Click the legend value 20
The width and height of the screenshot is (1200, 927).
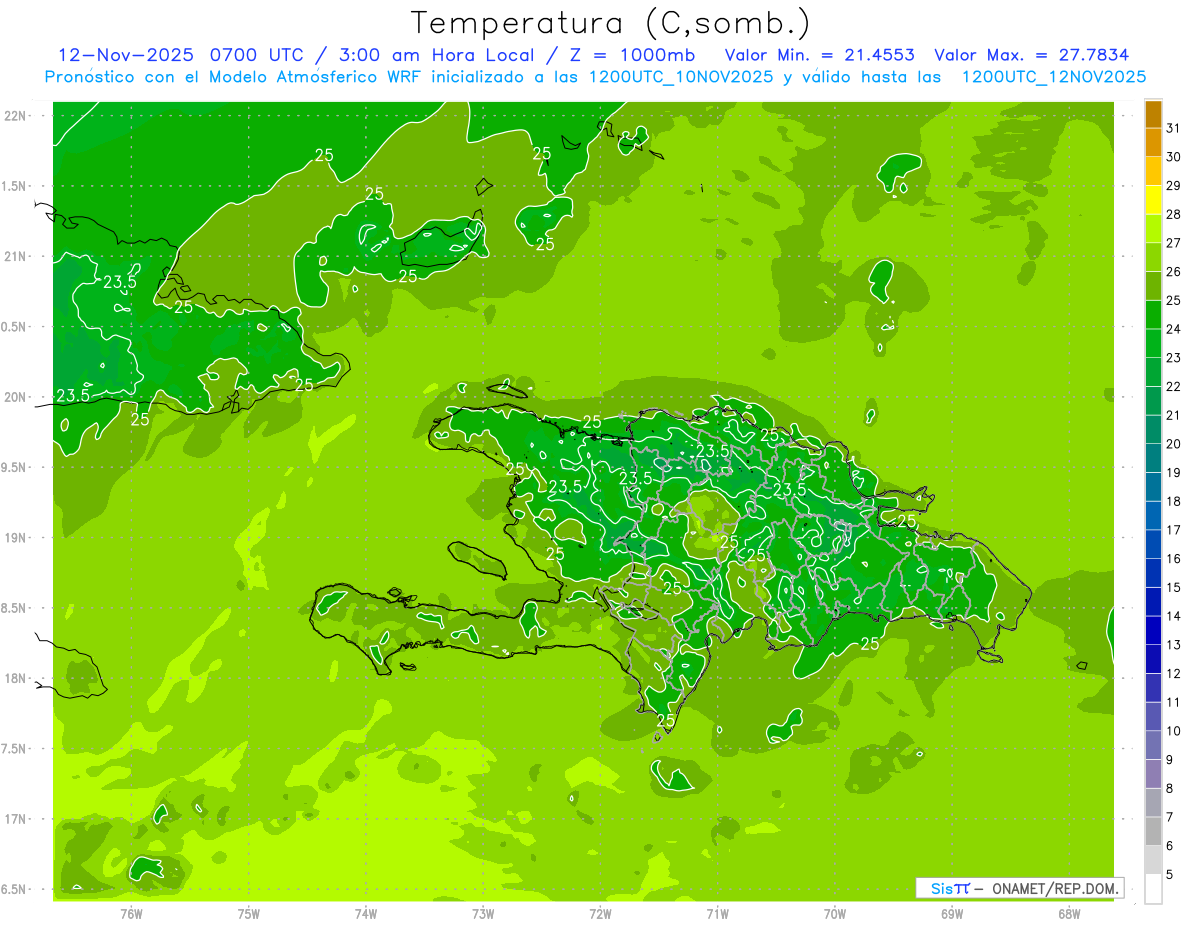point(1174,444)
